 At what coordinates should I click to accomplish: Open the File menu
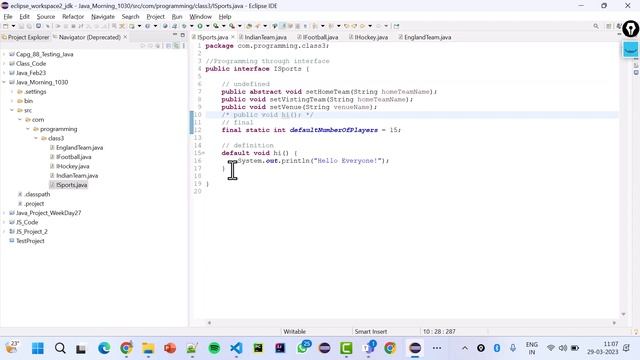[8, 17]
